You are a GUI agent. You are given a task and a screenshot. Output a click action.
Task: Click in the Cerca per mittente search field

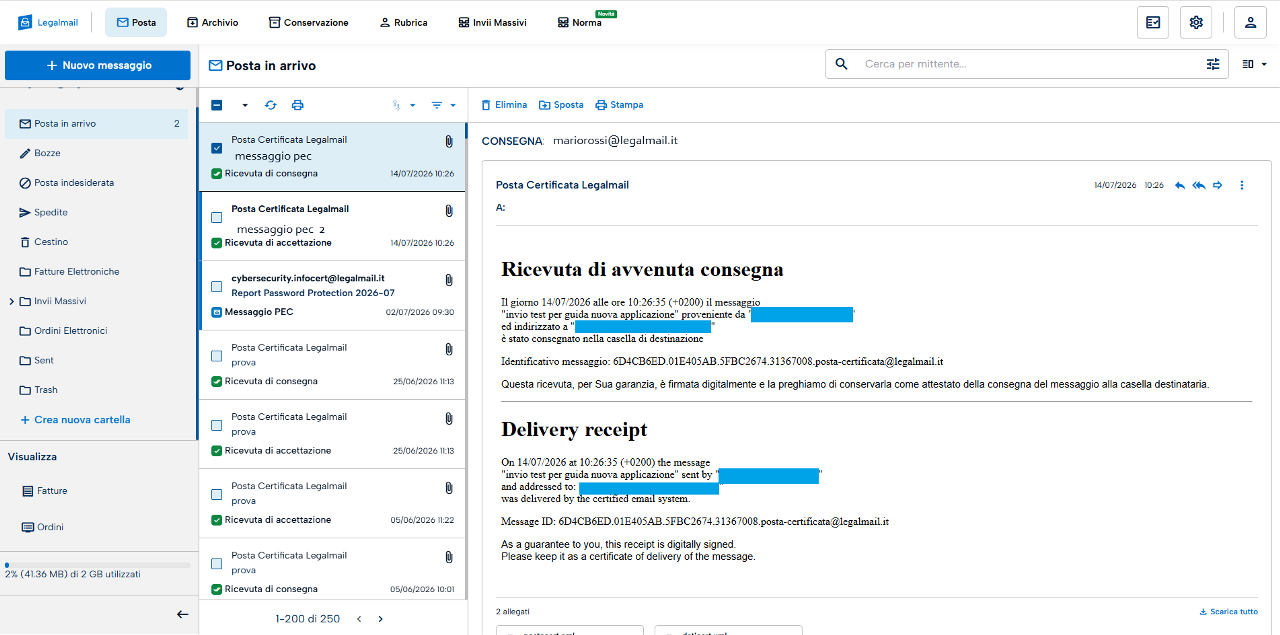[1027, 64]
